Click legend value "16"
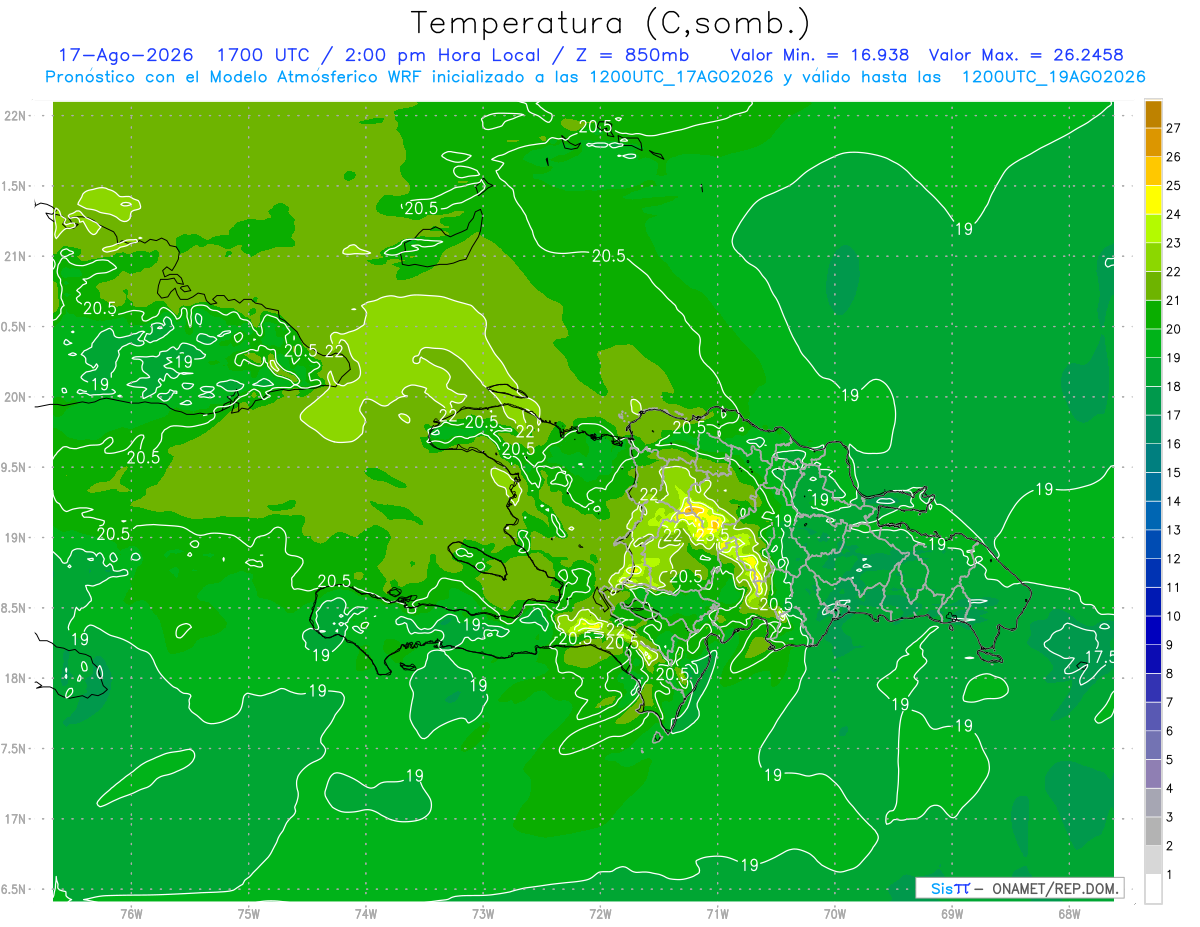 pyautogui.click(x=1174, y=444)
